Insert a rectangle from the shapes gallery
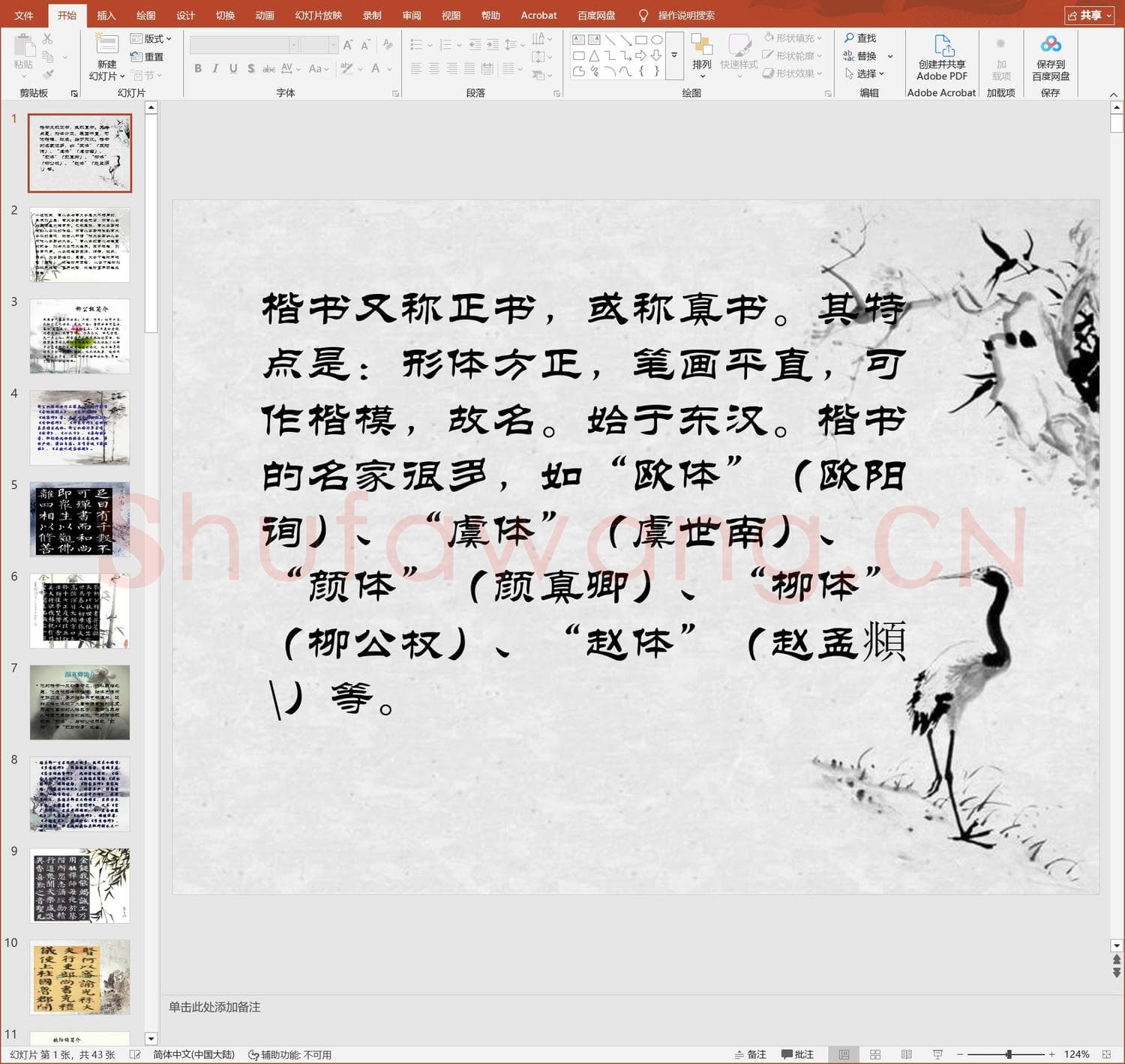The image size is (1125, 1064). coord(641,40)
